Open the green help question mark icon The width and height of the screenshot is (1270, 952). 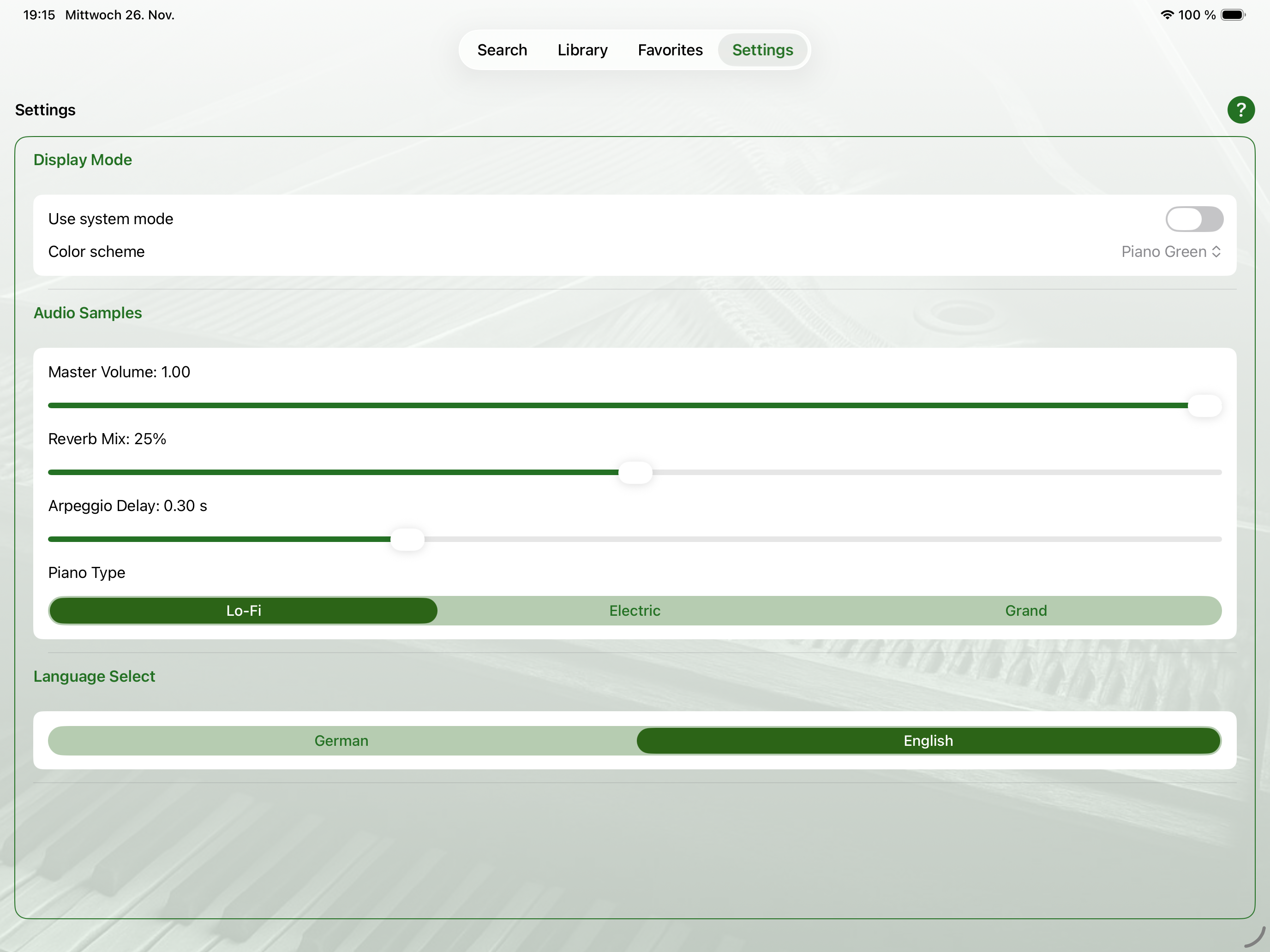click(1241, 110)
